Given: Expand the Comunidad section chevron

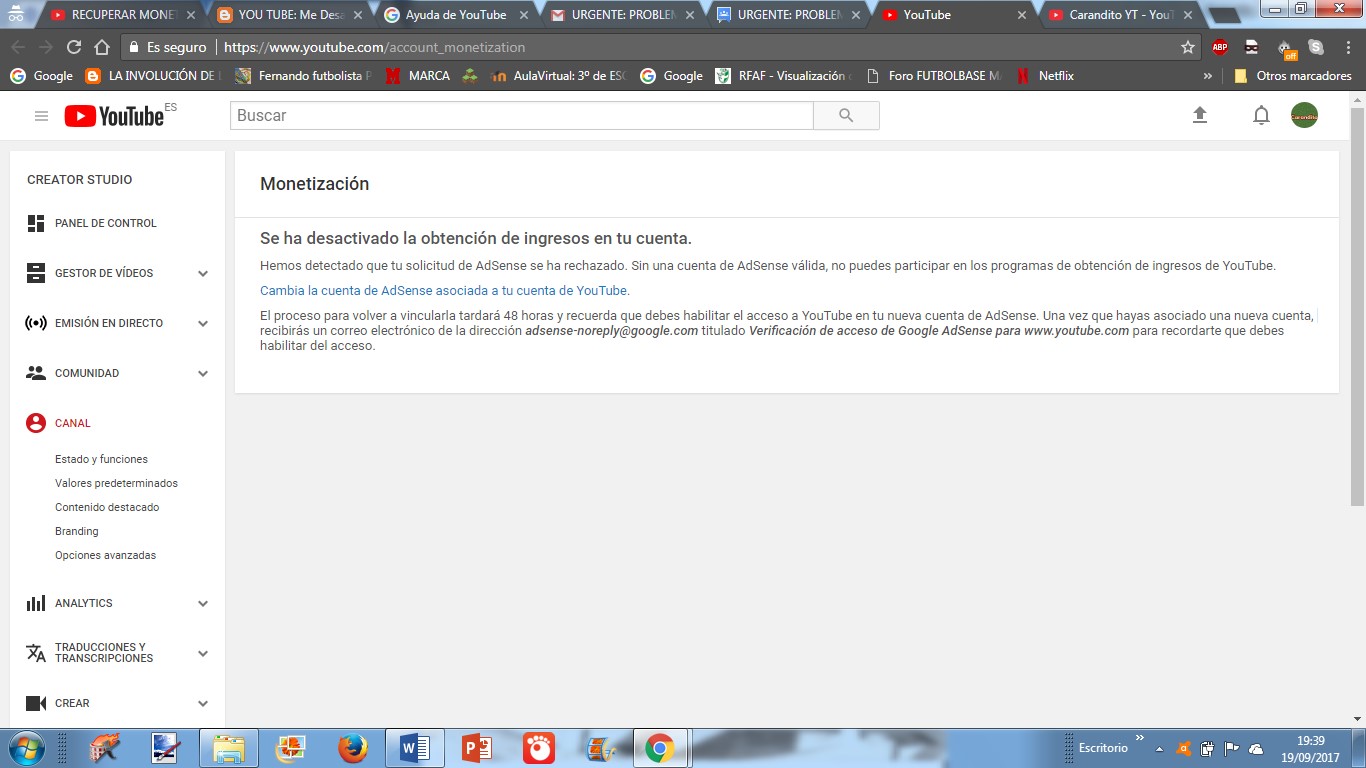Looking at the screenshot, I should coord(203,373).
